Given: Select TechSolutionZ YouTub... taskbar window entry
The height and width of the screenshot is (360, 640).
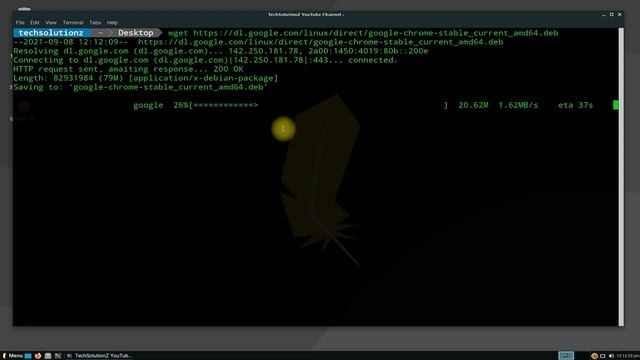Looking at the screenshot, I should pos(99,356).
